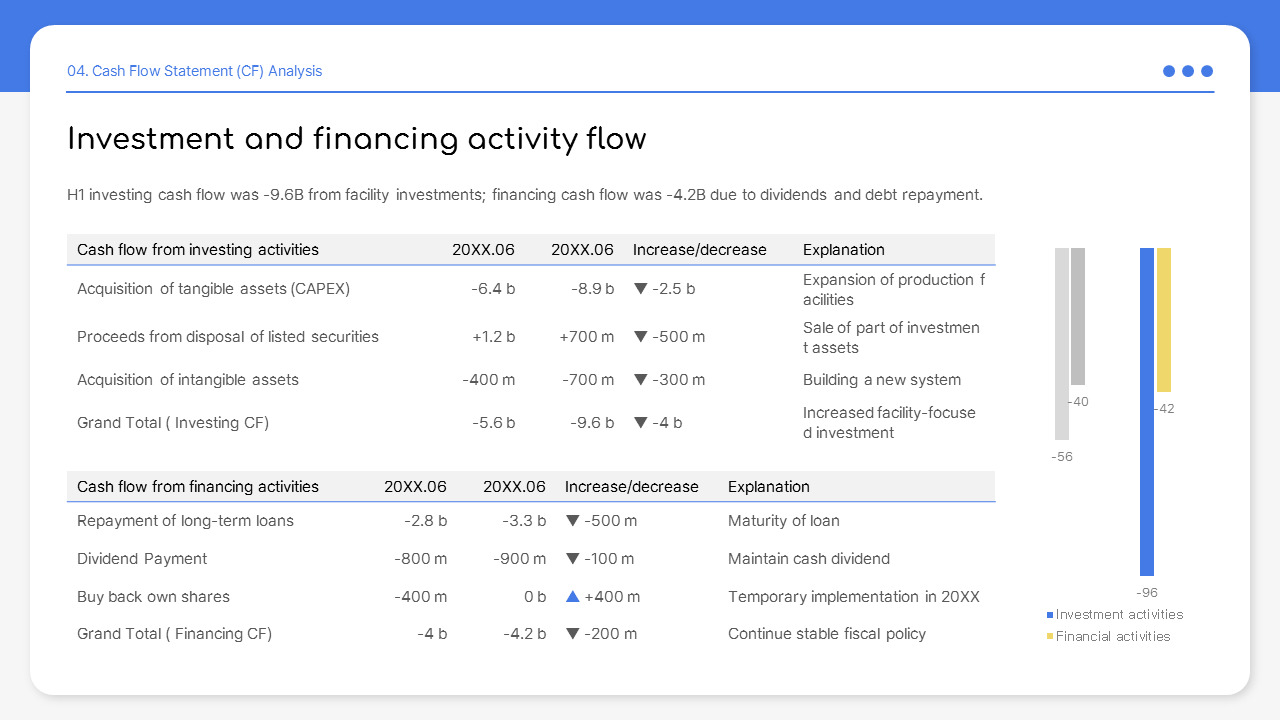Open the 04. Cash Flow Statement Analysis section
This screenshot has width=1280, height=720.
point(195,71)
